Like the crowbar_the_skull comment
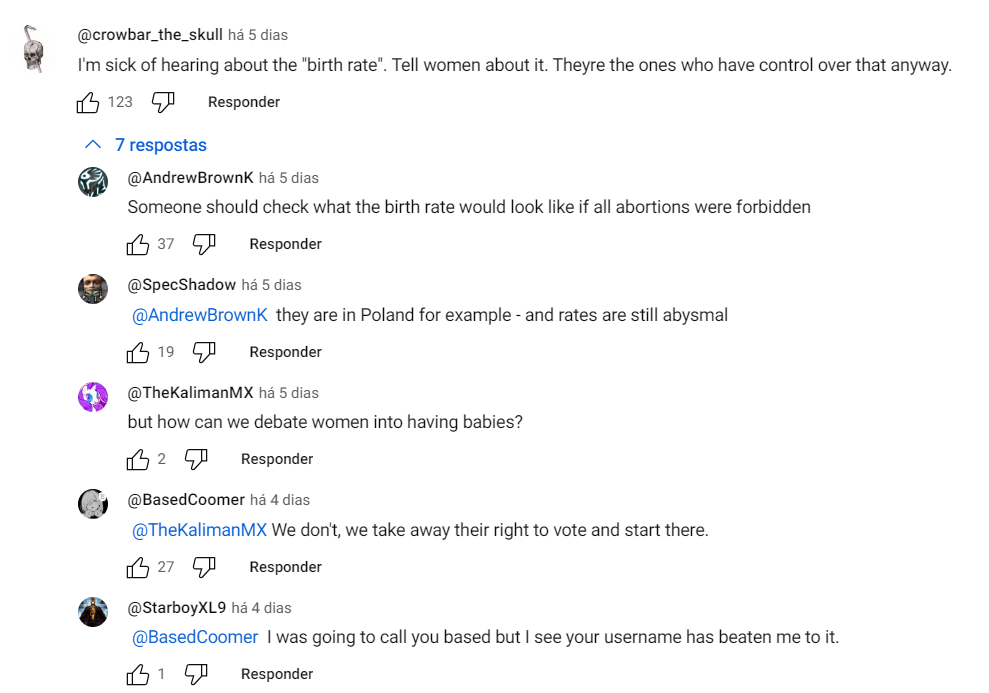This screenshot has height=693, width=989. pos(88,102)
